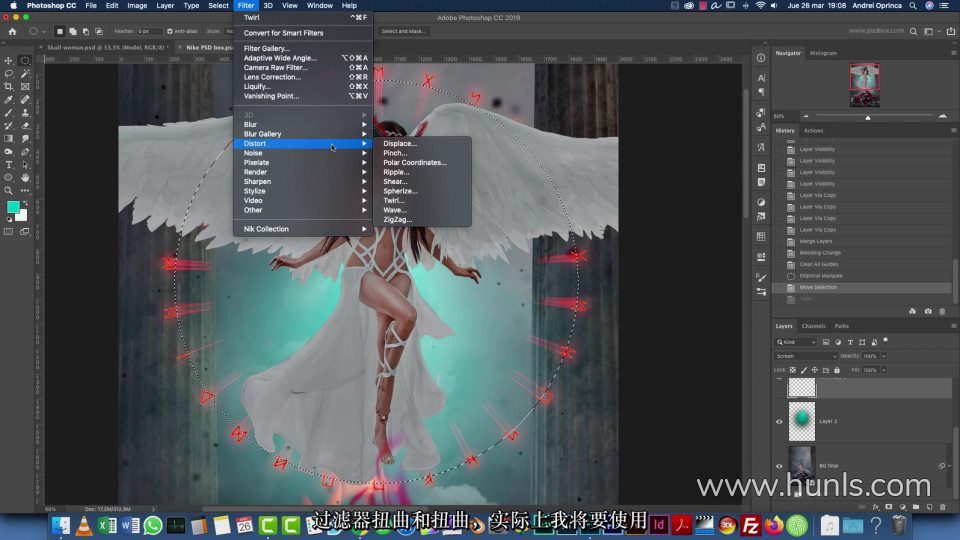Select the Brush tool
Viewport: 960px width, 540px height.
9,113
